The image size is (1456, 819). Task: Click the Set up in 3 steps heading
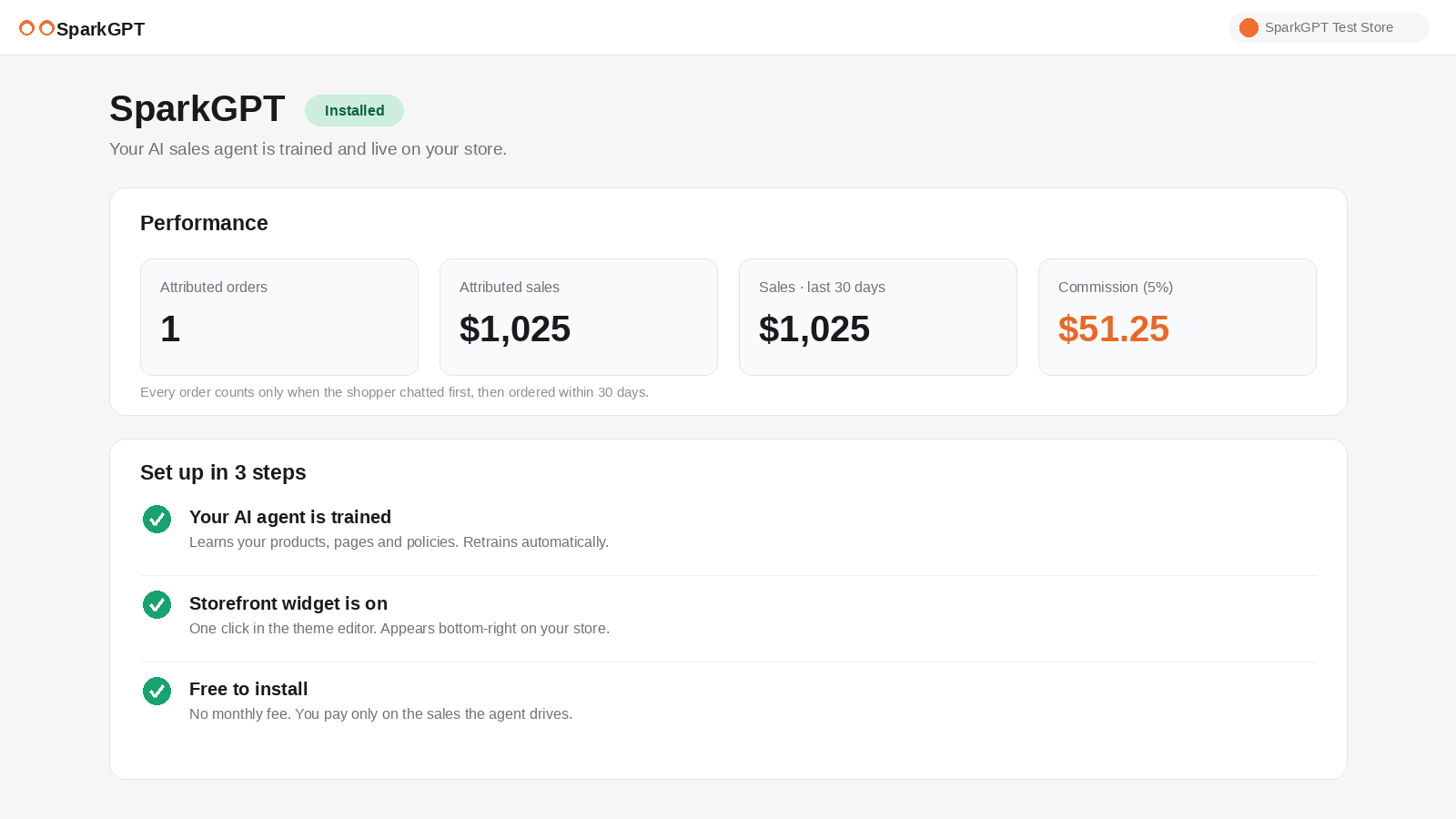(223, 472)
